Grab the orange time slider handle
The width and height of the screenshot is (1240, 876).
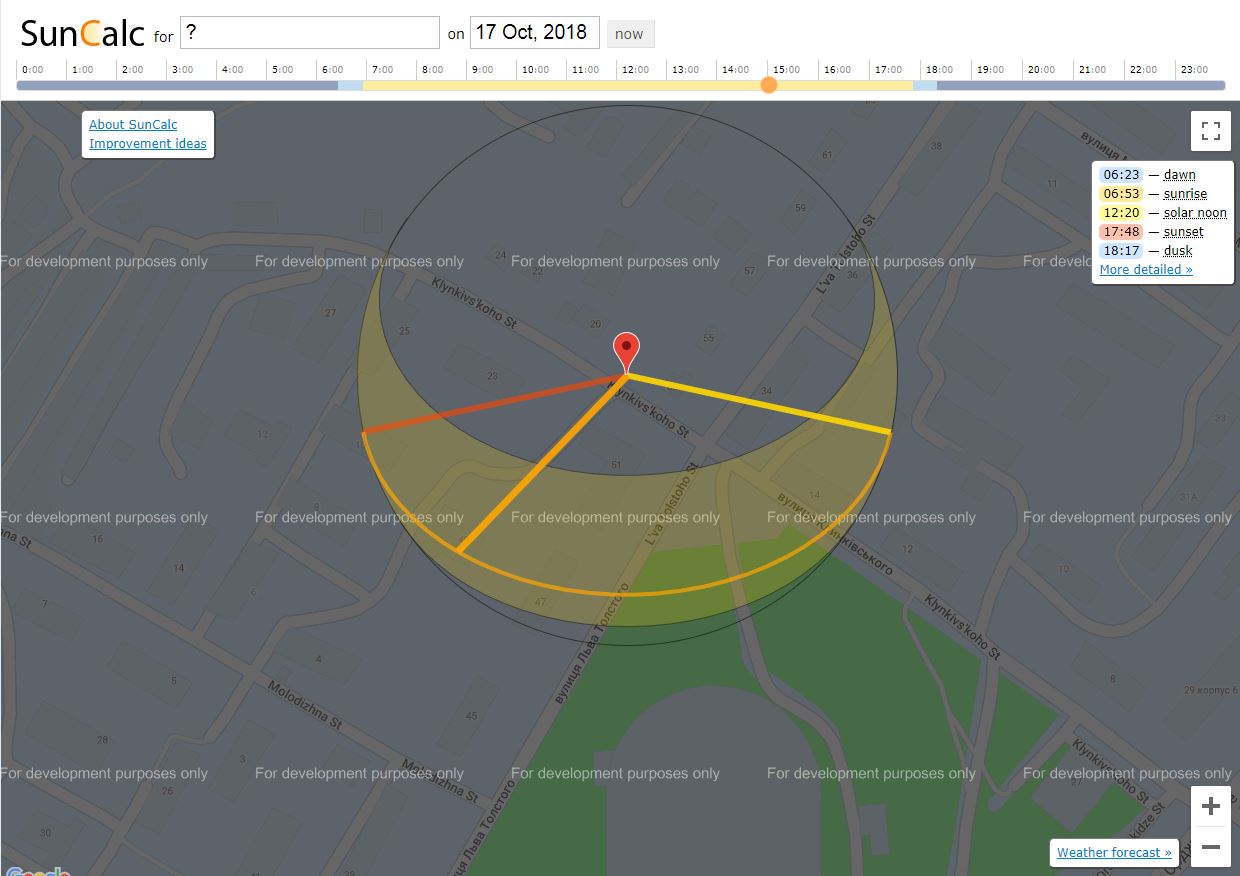click(x=769, y=85)
